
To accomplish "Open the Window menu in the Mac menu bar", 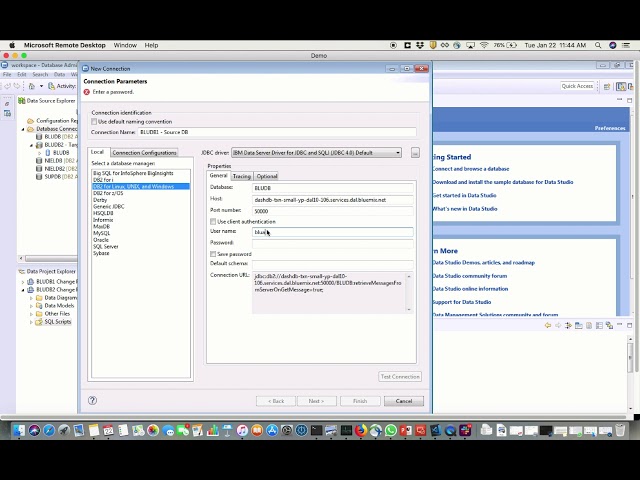I will pyautogui.click(x=125, y=45).
